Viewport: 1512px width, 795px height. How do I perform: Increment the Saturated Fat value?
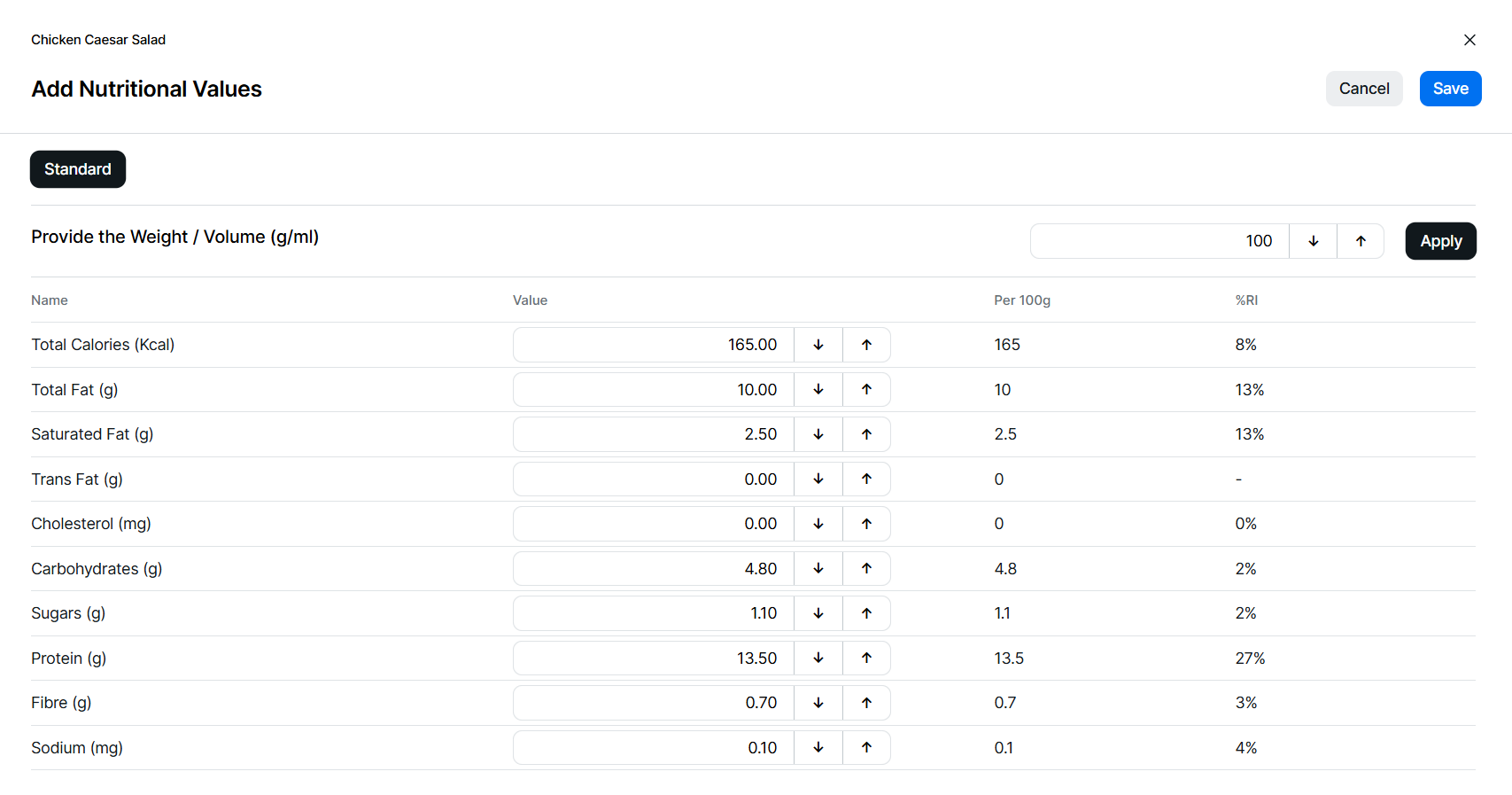pyautogui.click(x=866, y=434)
